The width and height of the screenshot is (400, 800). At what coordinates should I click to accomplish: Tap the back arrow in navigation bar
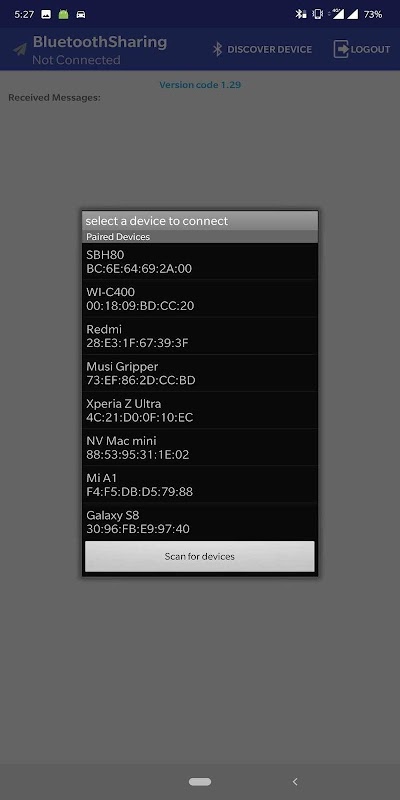click(295, 781)
